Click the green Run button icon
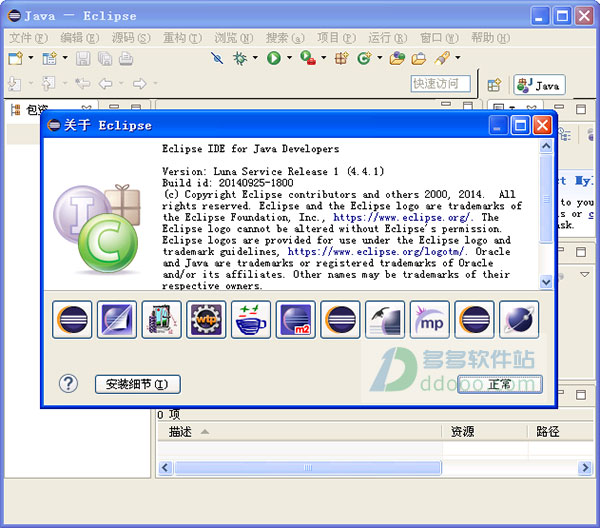The image size is (600, 528). click(274, 59)
